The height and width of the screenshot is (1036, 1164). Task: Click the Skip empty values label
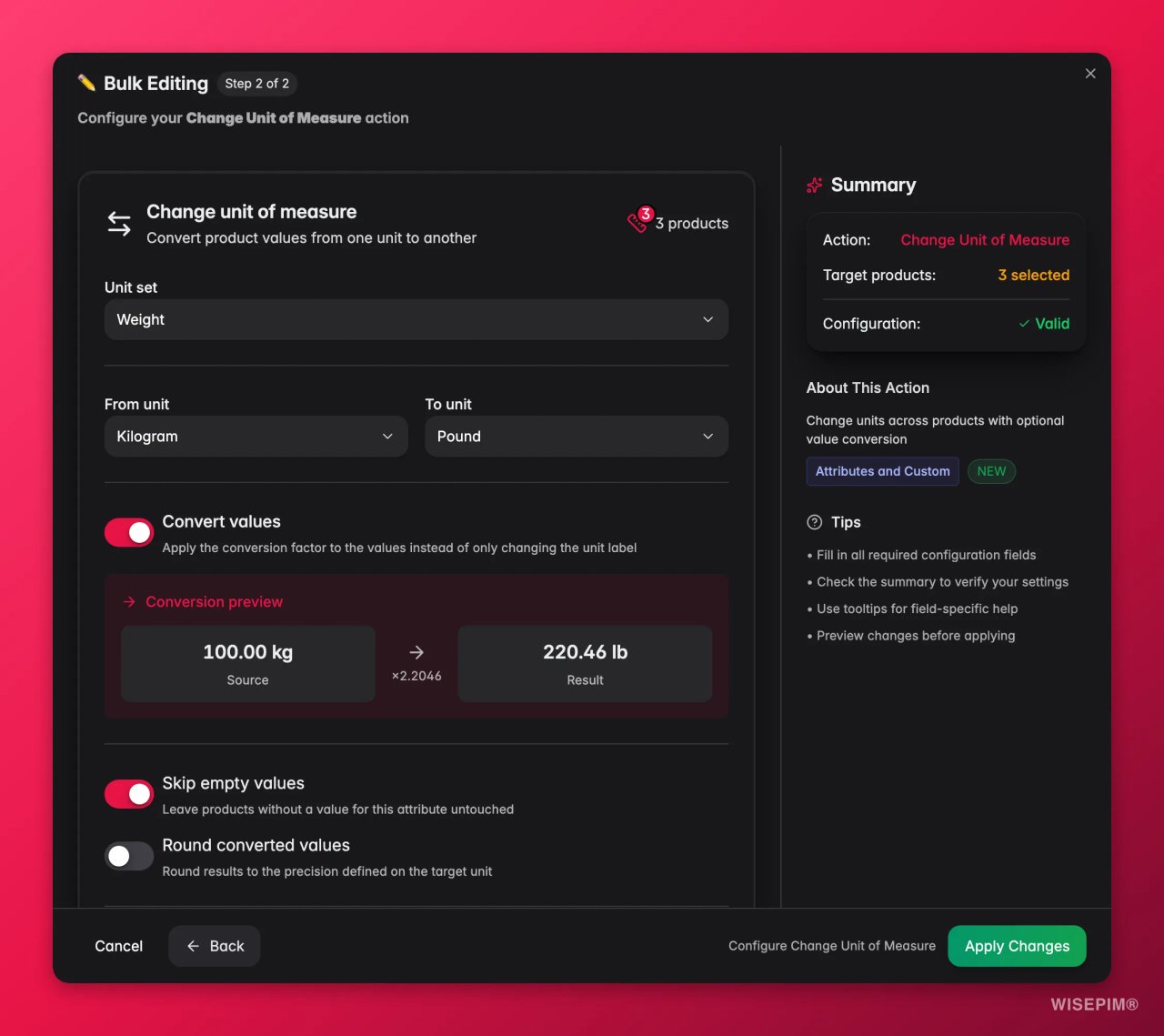[x=234, y=783]
